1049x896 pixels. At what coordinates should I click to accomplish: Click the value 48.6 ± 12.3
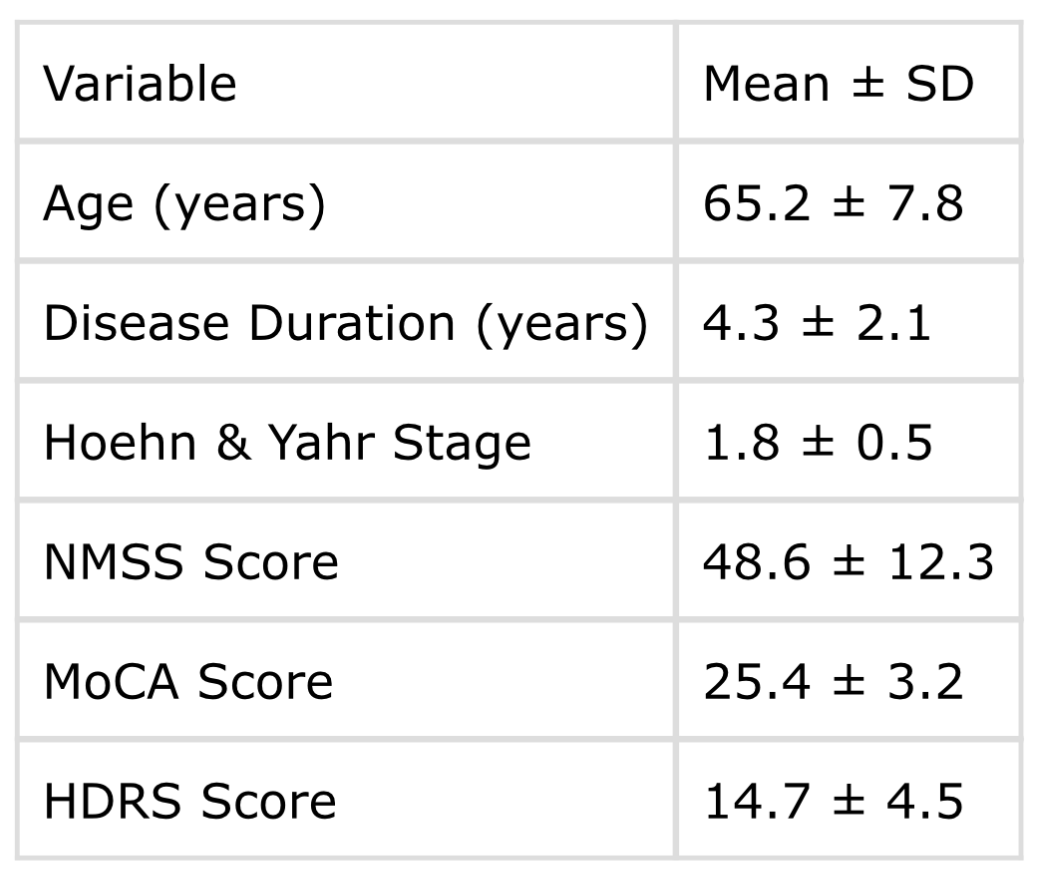pos(849,563)
